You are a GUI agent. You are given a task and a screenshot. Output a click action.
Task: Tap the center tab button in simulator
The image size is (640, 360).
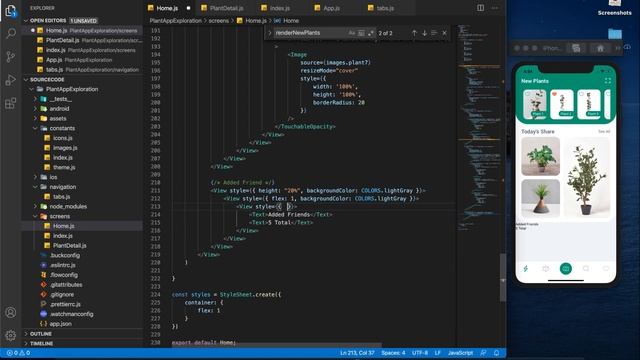[566, 269]
